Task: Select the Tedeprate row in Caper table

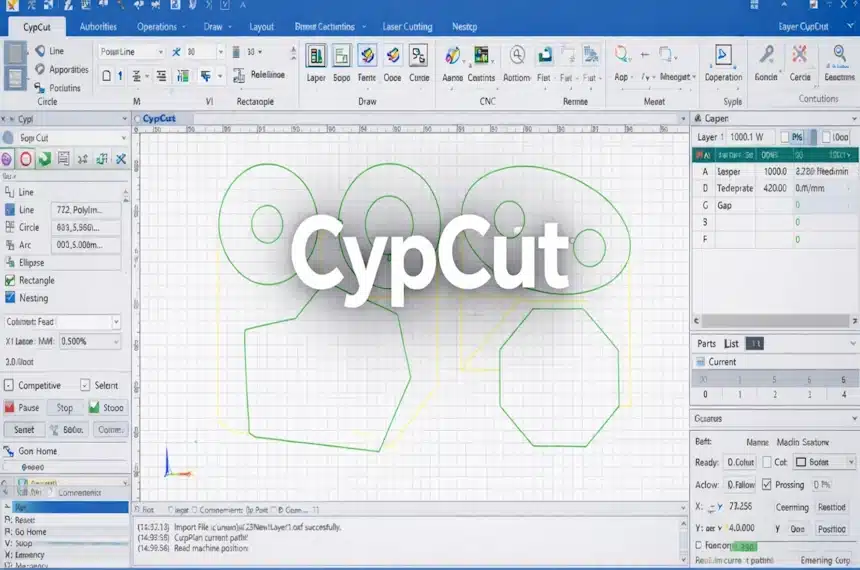Action: coord(775,188)
